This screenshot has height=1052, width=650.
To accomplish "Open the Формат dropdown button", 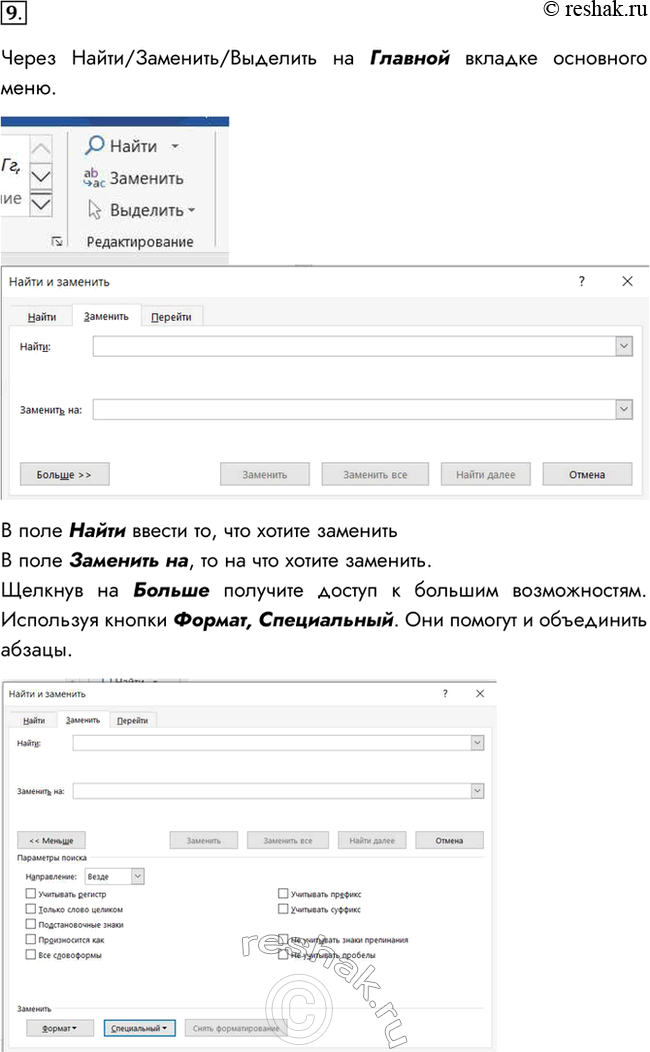I will point(60,1028).
